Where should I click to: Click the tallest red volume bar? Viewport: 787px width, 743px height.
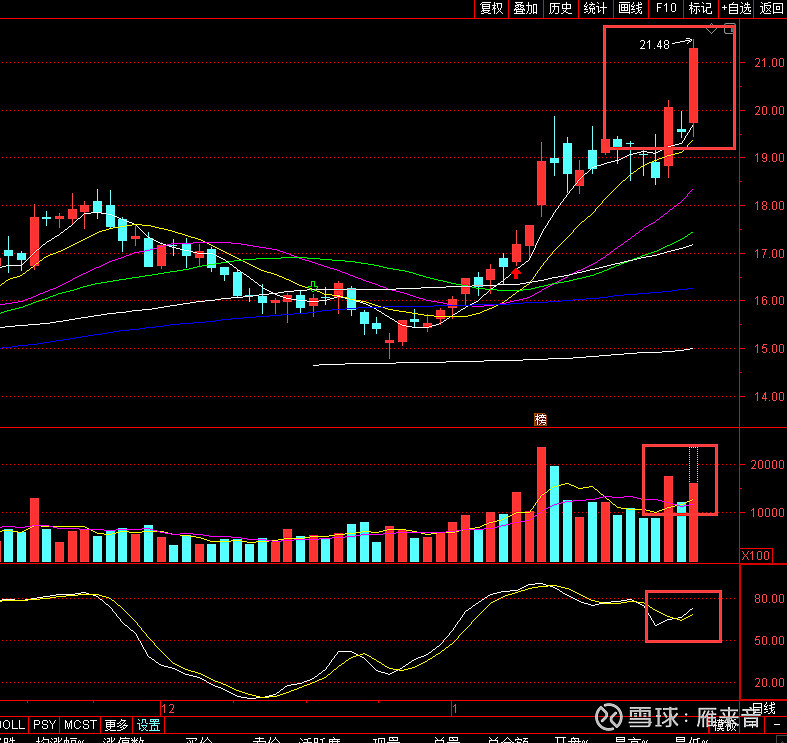pos(541,504)
